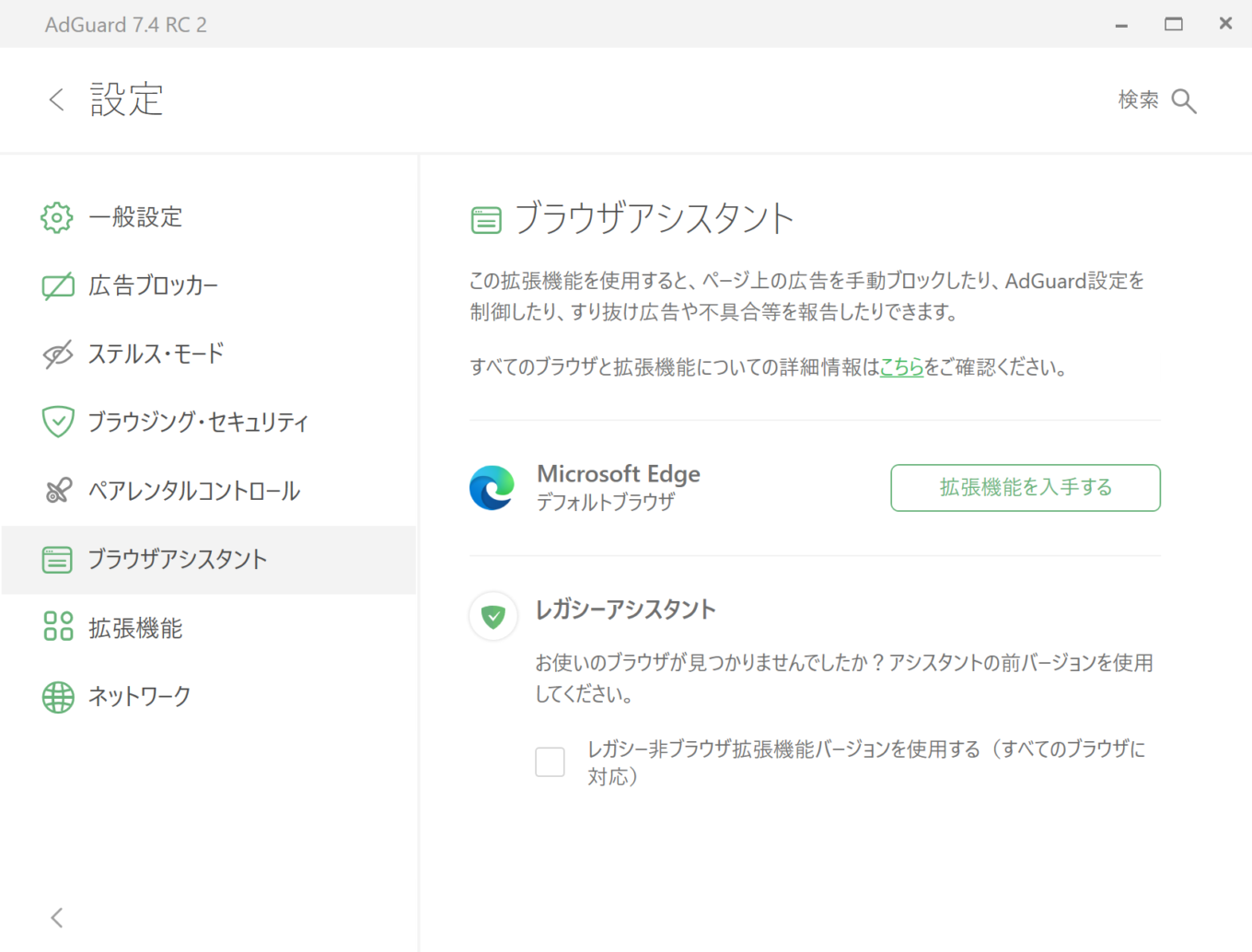Click the search magnifier icon
Viewport: 1252px width, 952px height.
pyautogui.click(x=1184, y=100)
